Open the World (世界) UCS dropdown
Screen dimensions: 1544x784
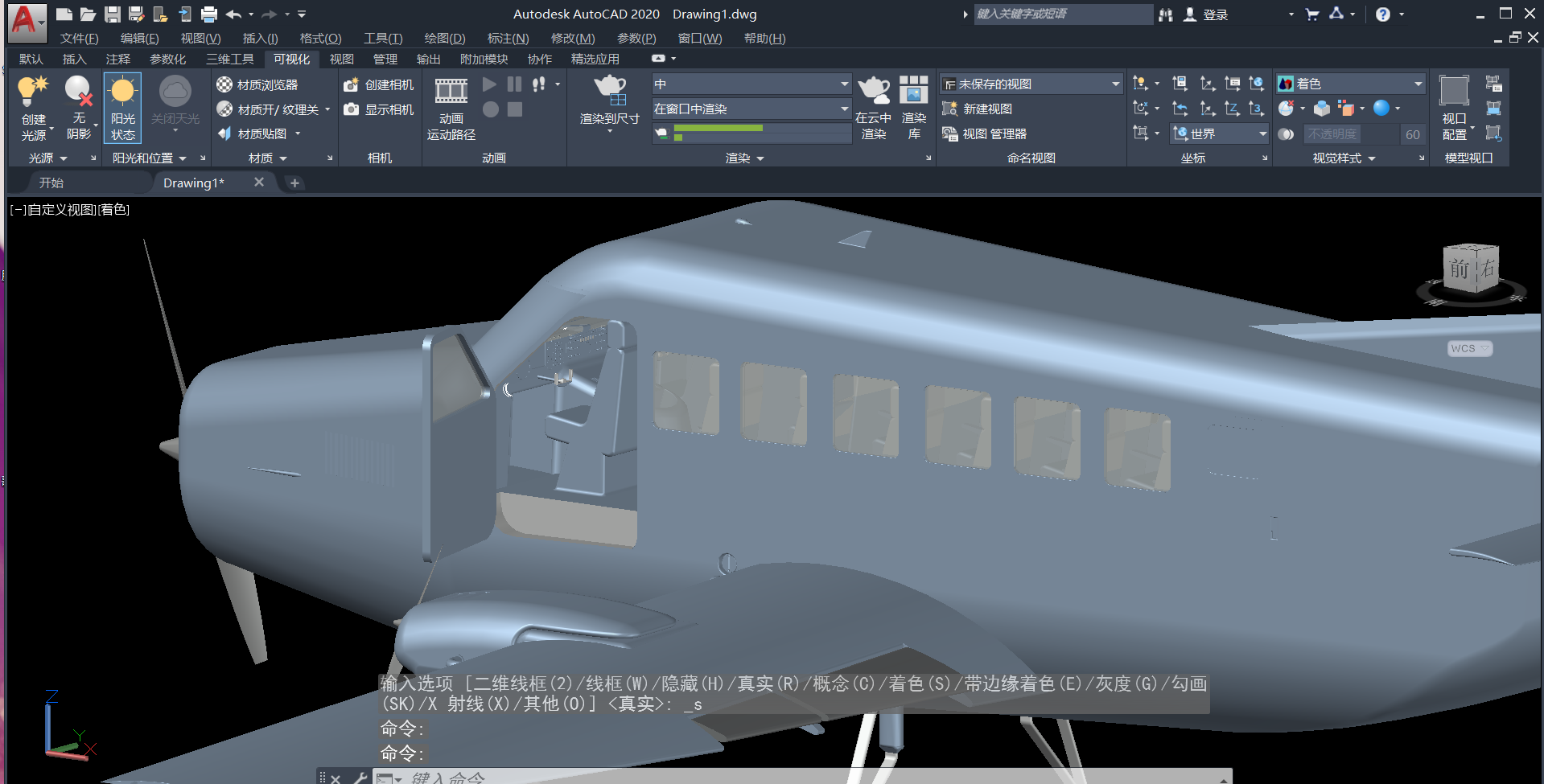point(1220,133)
